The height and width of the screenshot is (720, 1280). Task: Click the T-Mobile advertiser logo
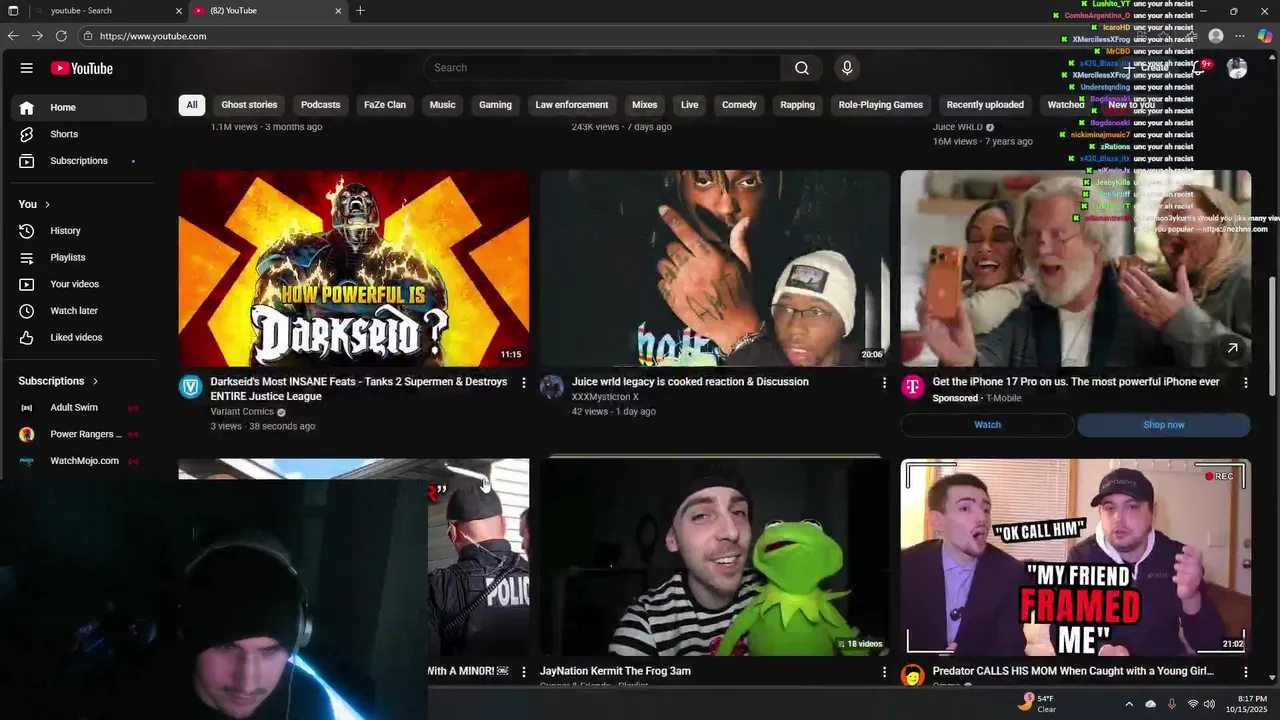point(912,387)
